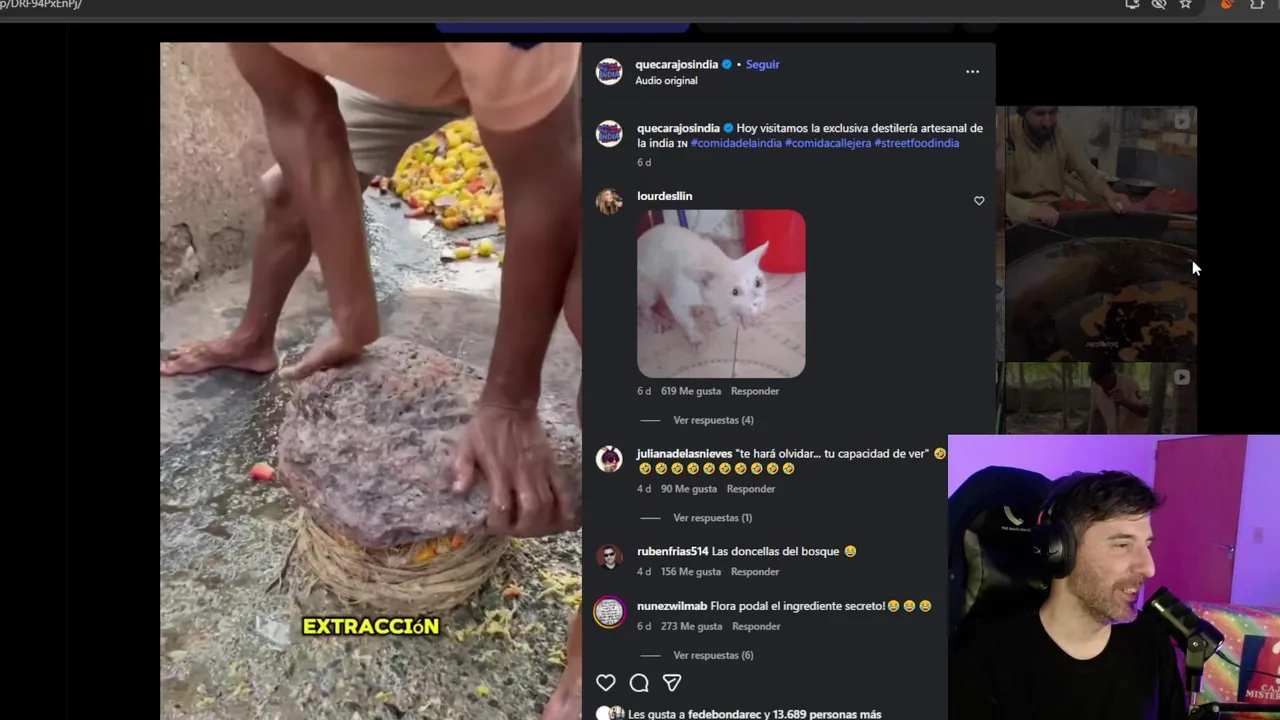
Task: Open the #comidadelaindia hashtag link
Action: click(736, 143)
